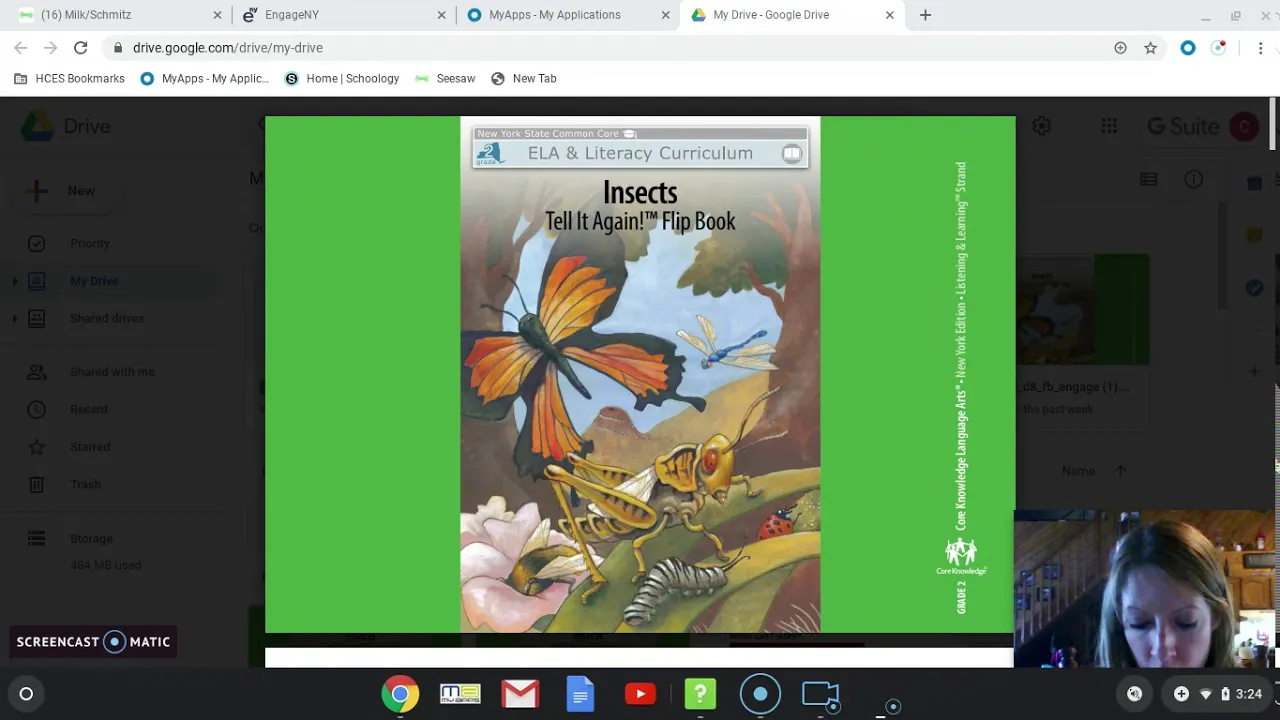1280x720 pixels.
Task: Open Trash in Drive sidebar
Action: pyautogui.click(x=85, y=484)
